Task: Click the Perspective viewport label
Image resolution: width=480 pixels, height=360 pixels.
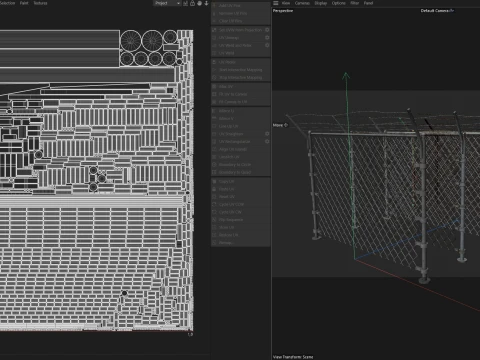Action: click(x=283, y=11)
